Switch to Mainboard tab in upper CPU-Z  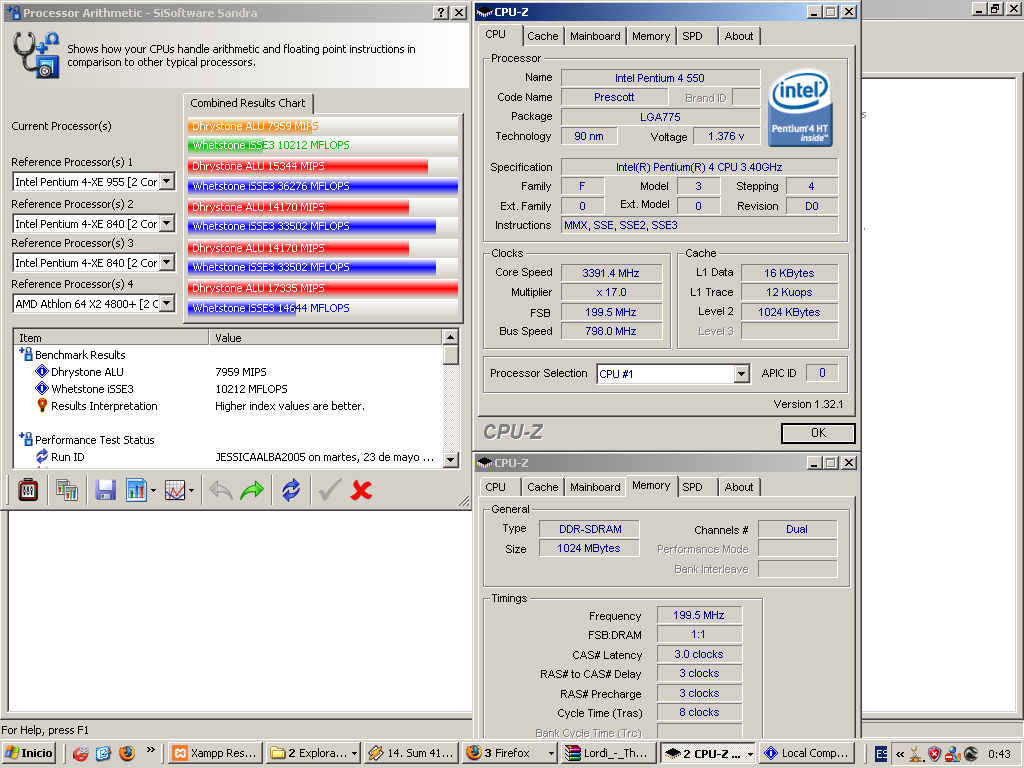(595, 36)
